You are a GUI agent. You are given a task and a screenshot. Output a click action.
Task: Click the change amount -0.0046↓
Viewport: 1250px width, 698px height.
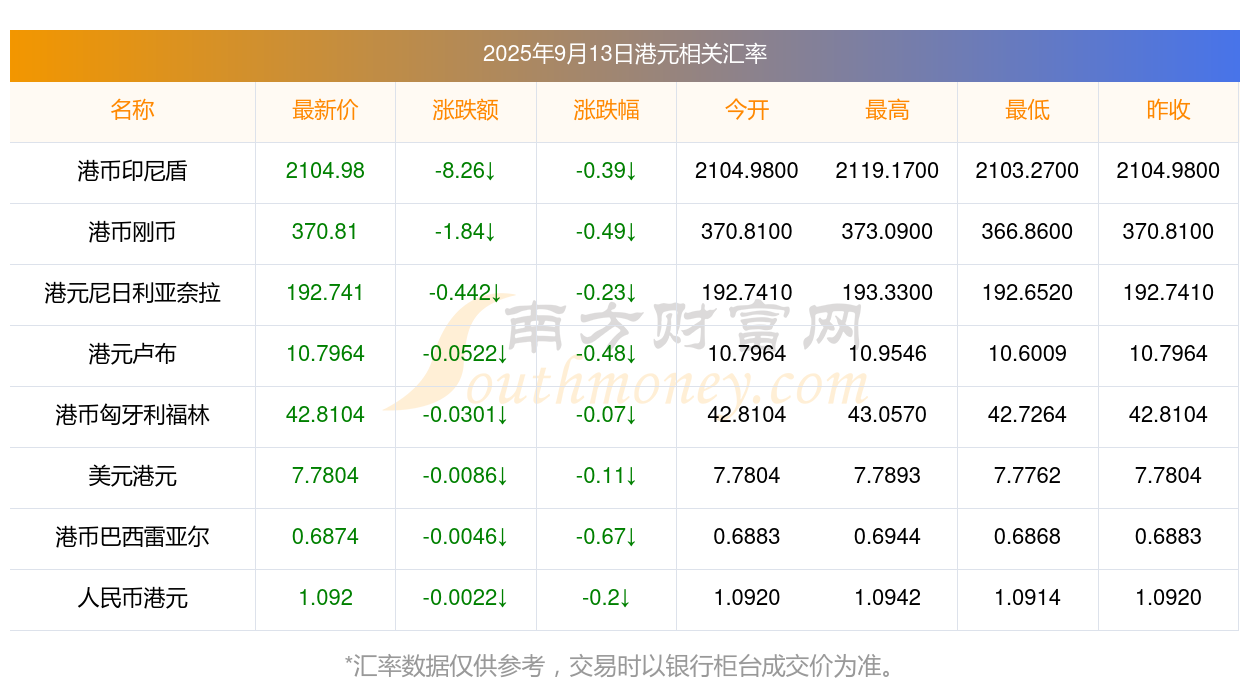click(466, 537)
